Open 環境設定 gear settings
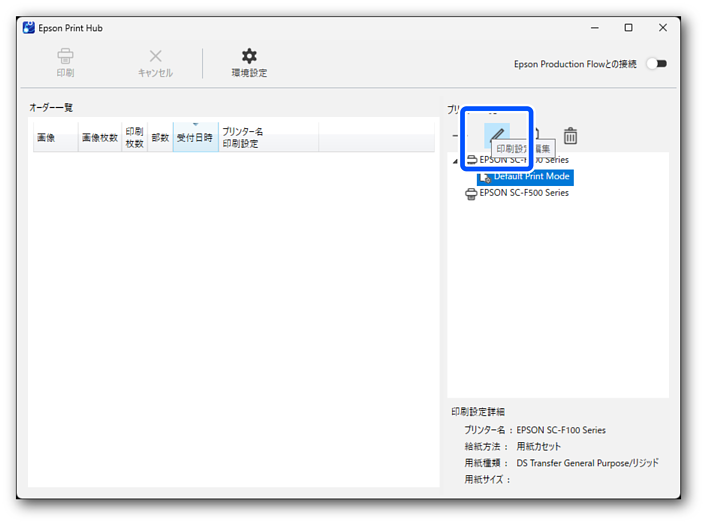The image size is (705, 524). (249, 62)
